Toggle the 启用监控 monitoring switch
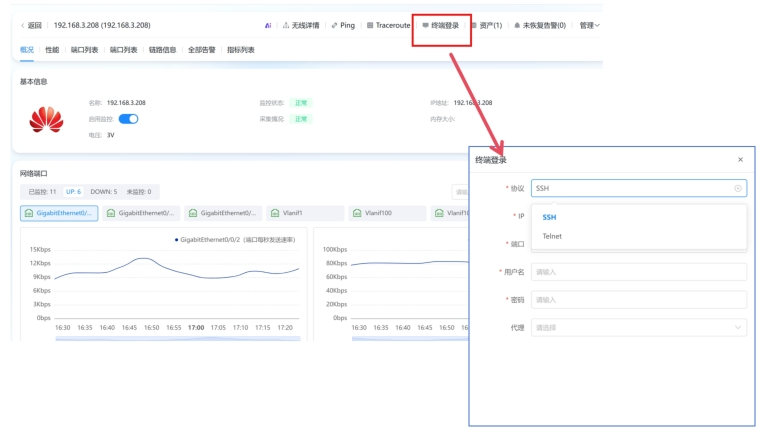The height and width of the screenshot is (436, 760). [128, 119]
